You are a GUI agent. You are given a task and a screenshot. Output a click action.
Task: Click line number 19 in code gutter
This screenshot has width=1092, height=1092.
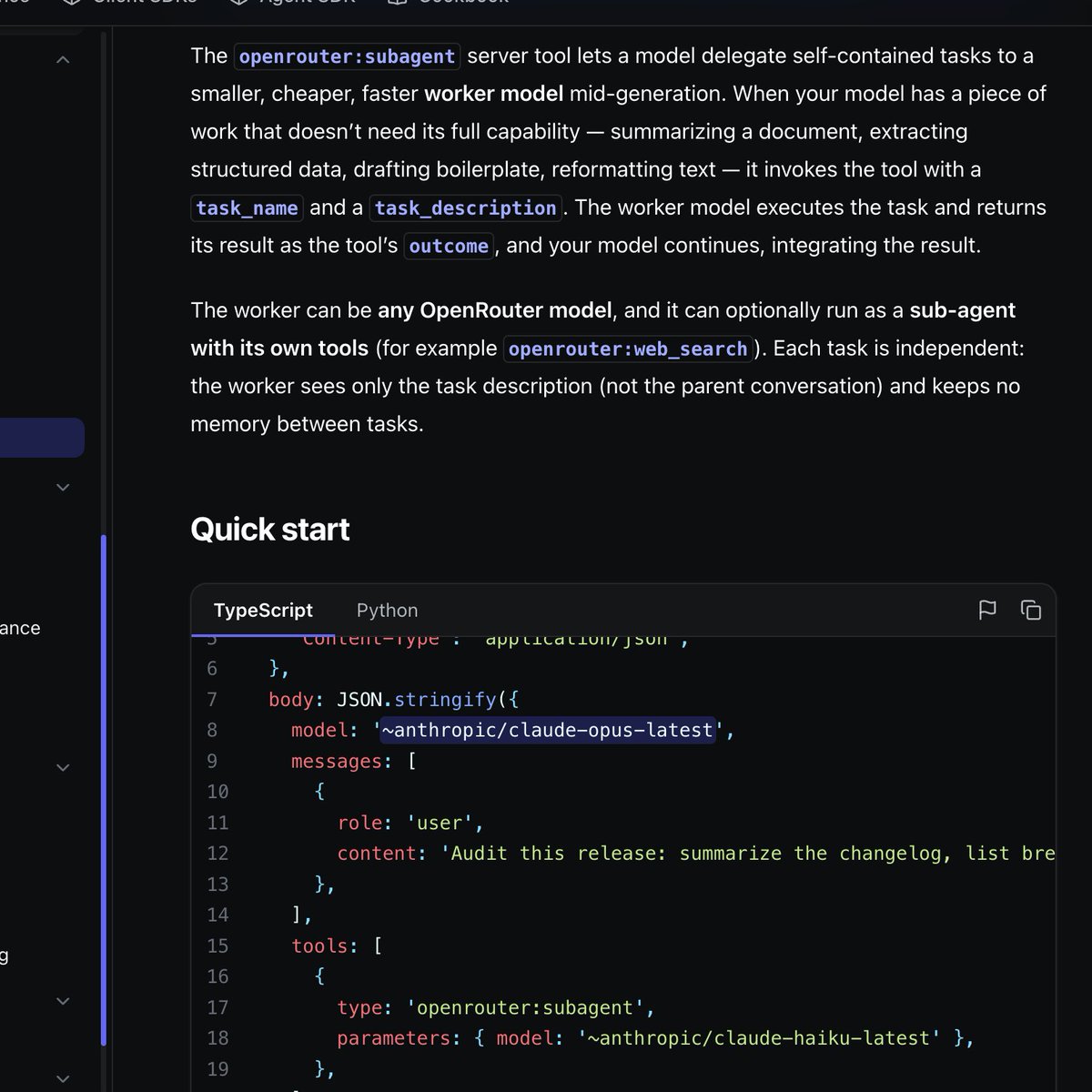click(217, 1069)
